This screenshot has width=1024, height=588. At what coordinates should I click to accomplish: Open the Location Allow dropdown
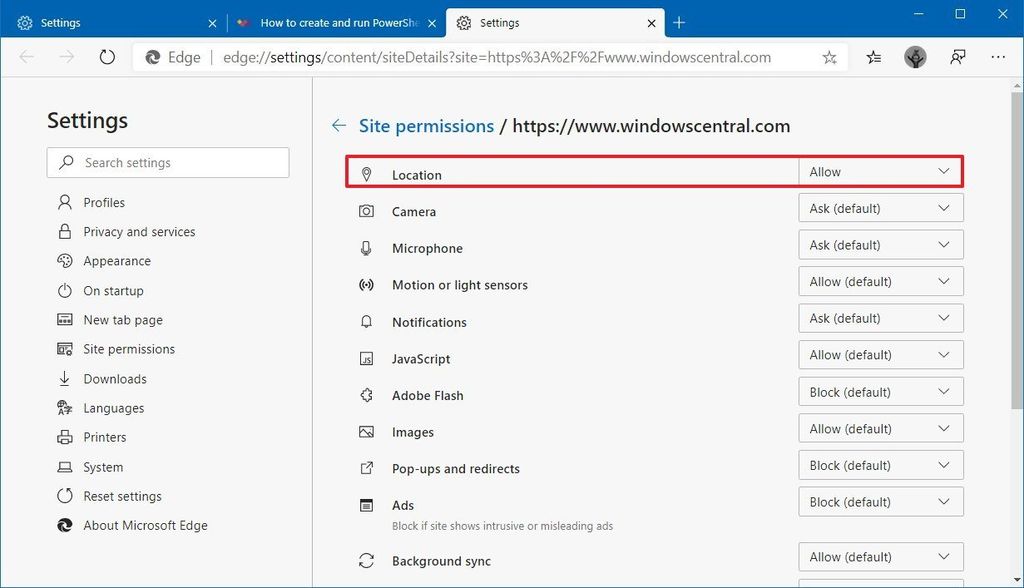coord(879,171)
